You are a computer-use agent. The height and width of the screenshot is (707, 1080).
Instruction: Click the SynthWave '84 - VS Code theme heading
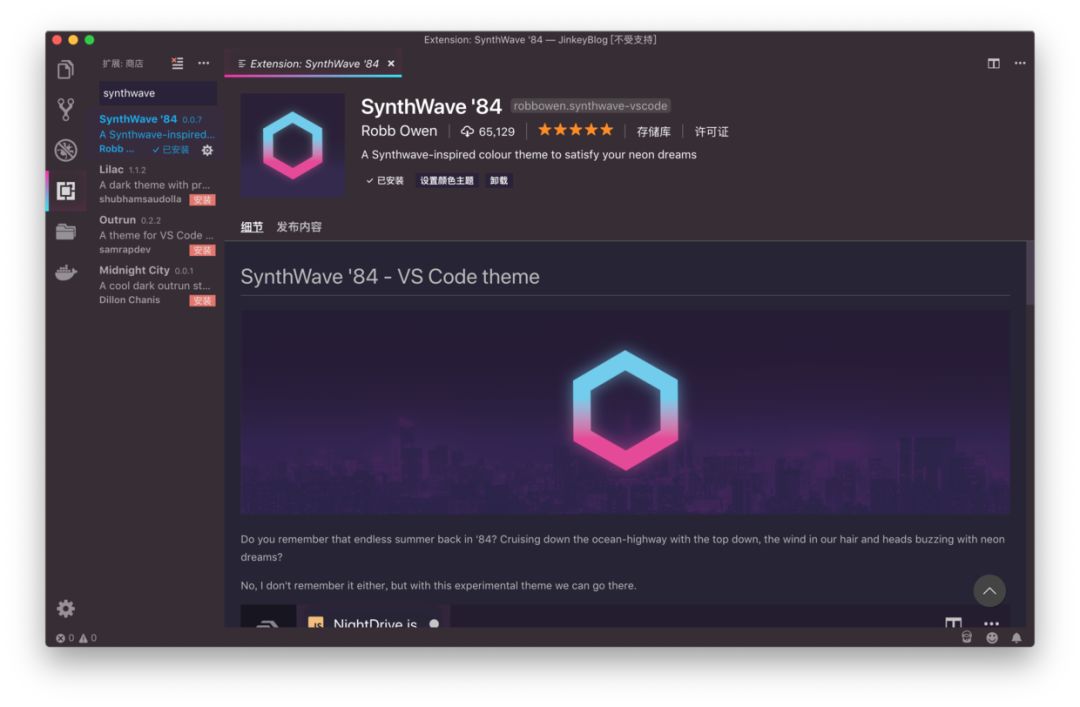coord(390,276)
